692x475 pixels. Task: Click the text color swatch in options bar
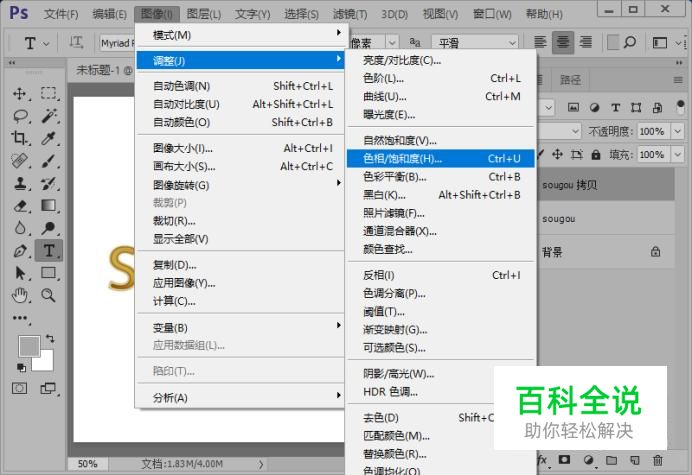[613, 42]
